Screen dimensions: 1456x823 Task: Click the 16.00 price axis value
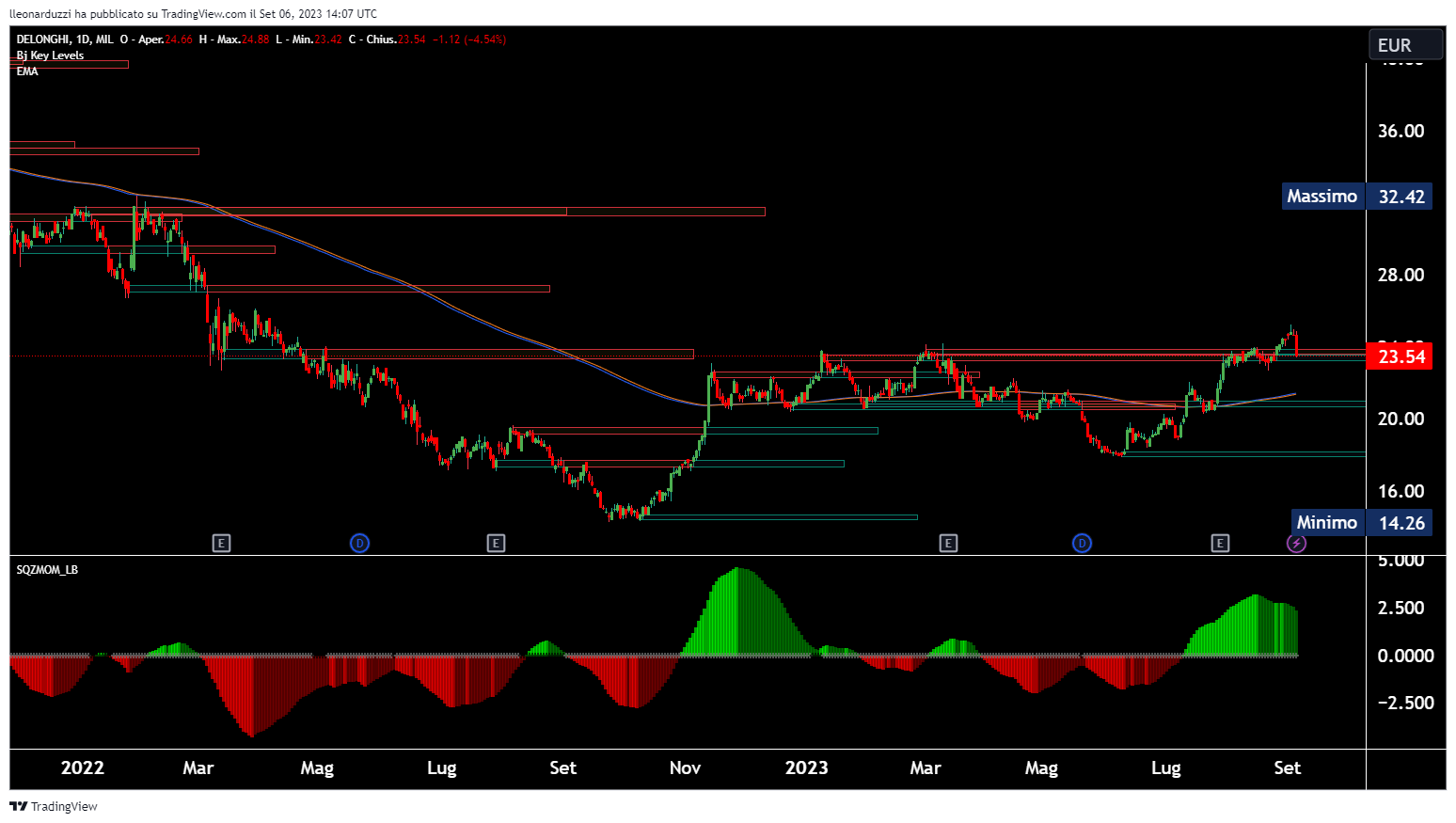click(x=1401, y=491)
